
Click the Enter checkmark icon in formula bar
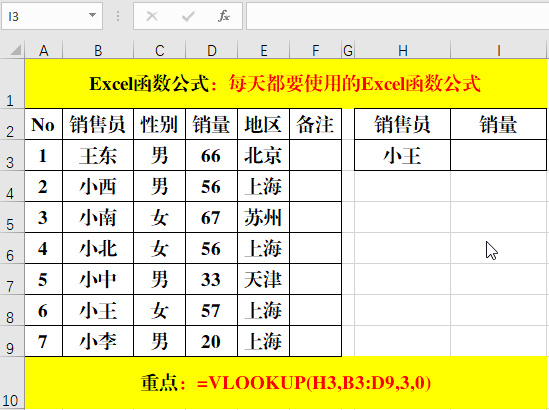click(188, 16)
